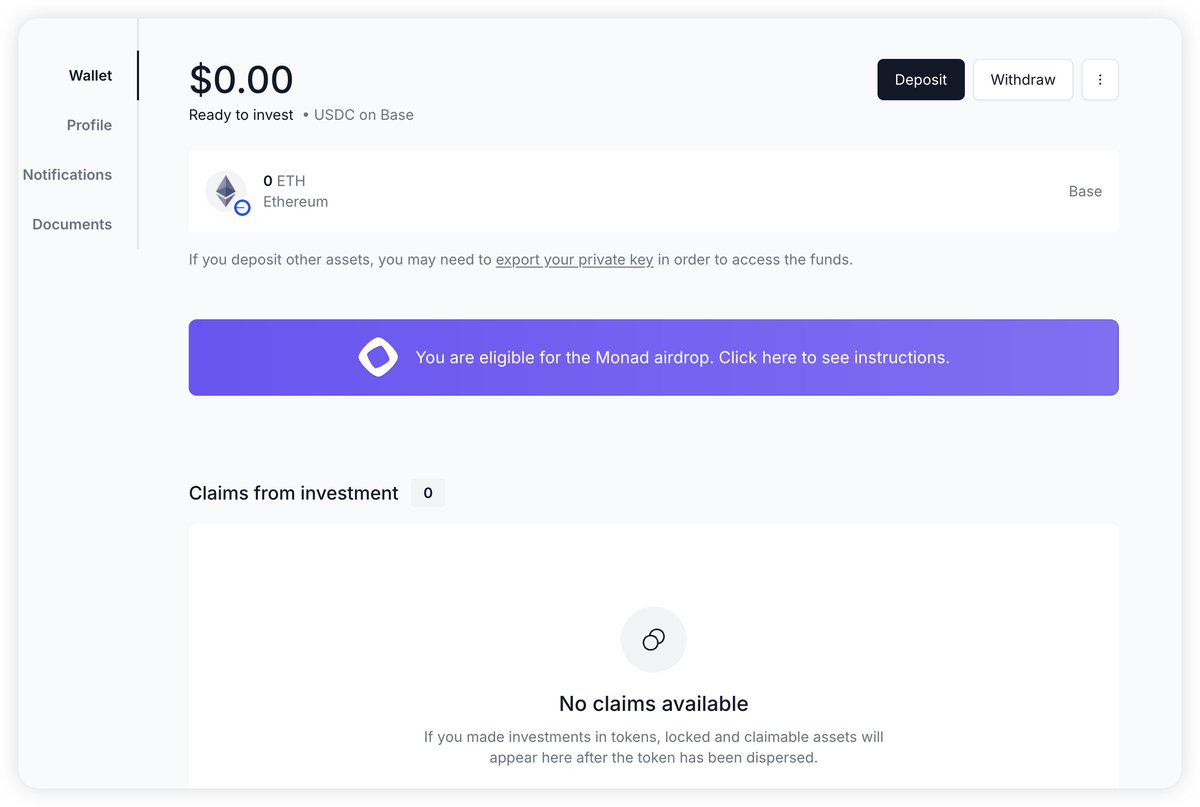Click the Base network badge on ETH icon

242,208
